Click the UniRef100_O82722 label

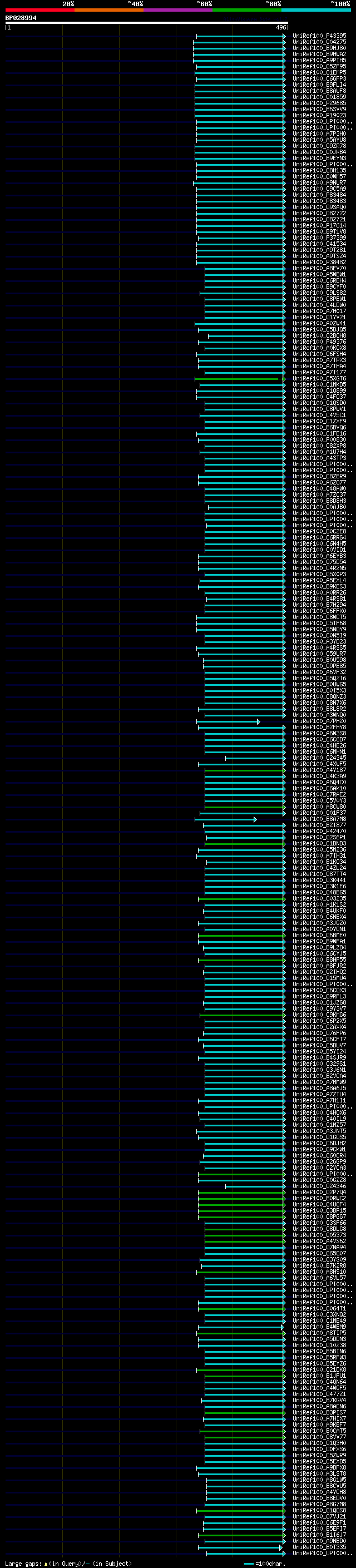point(319,213)
